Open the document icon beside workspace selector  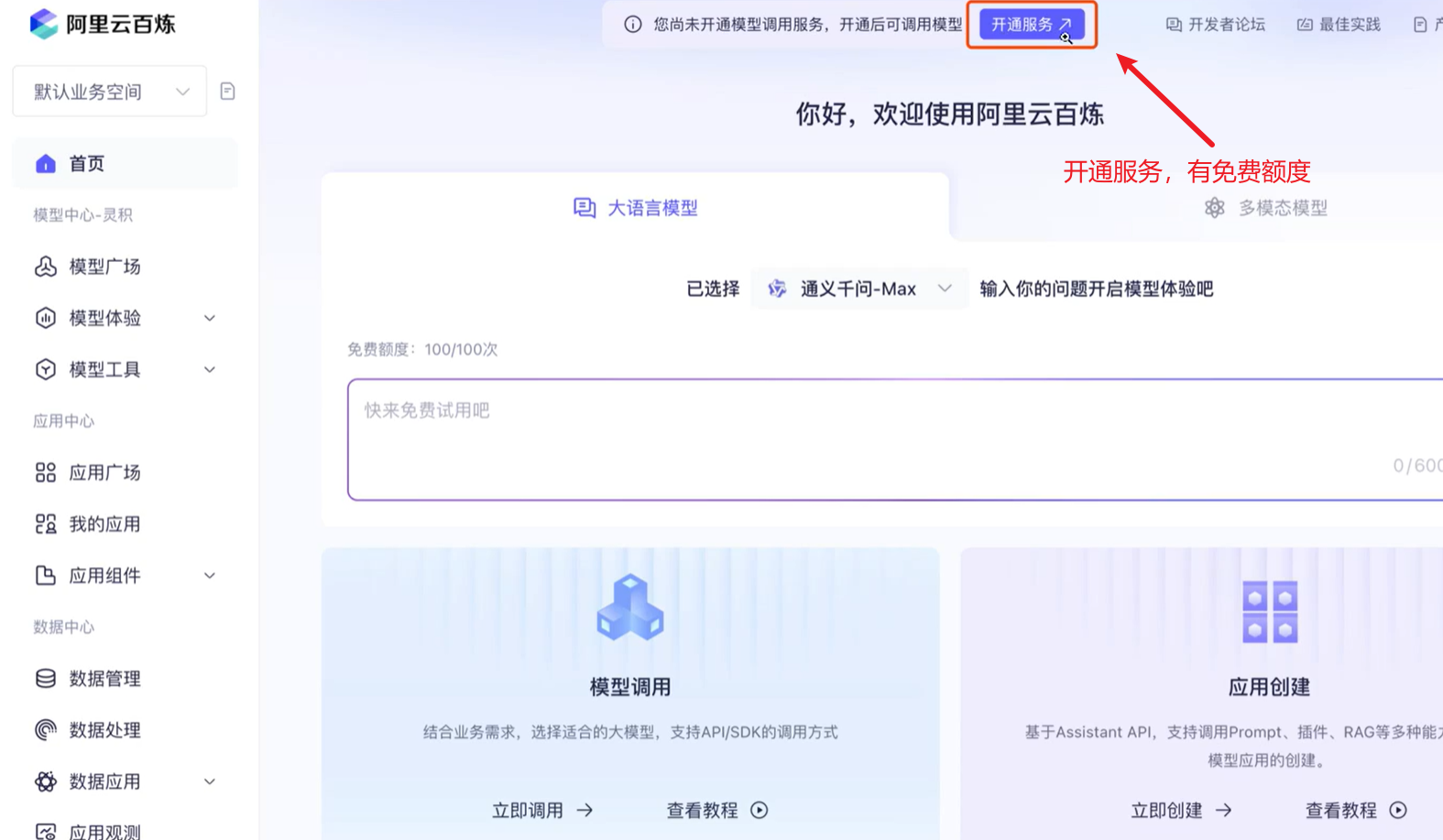[x=228, y=91]
